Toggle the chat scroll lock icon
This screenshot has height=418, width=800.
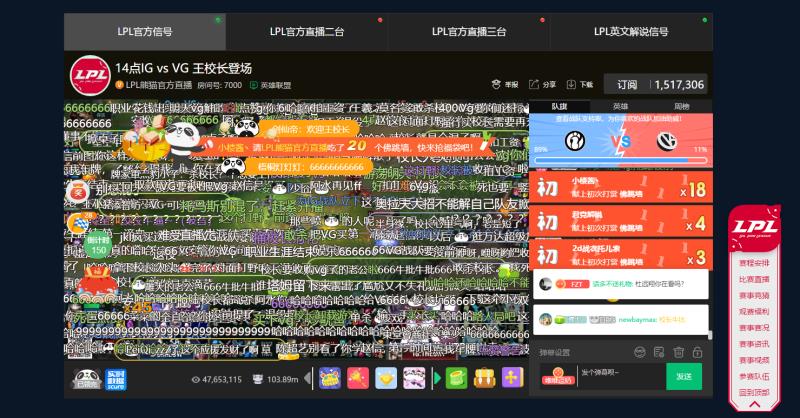[x=697, y=352]
